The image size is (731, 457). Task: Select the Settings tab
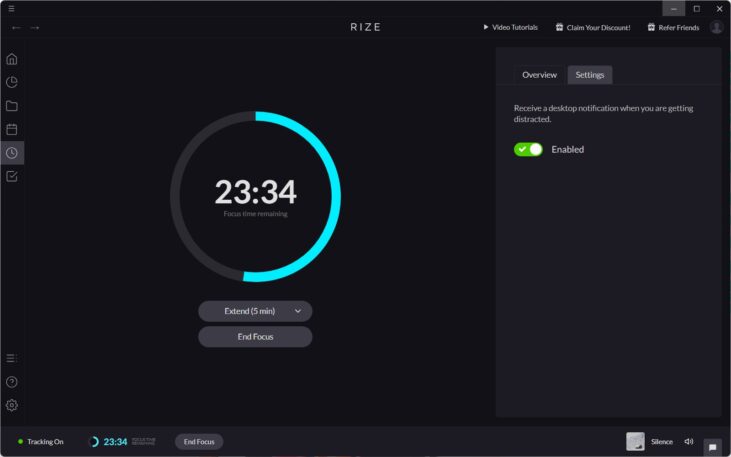point(589,75)
